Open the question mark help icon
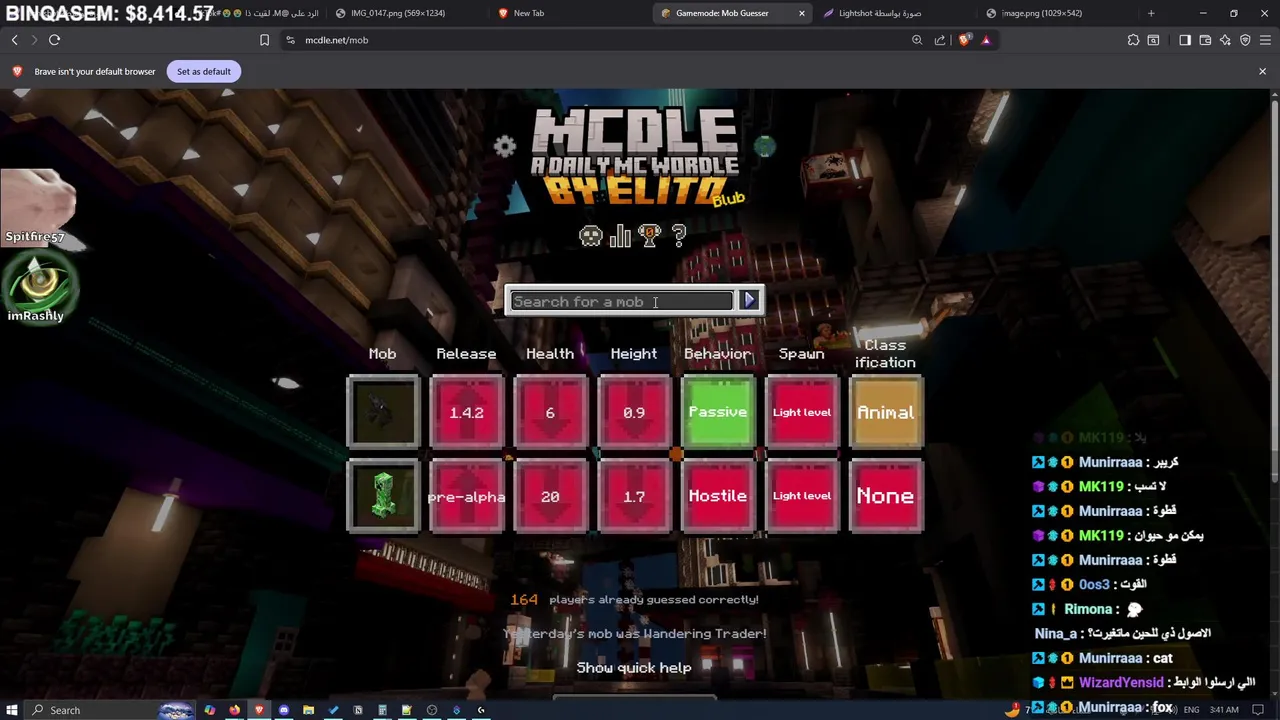1280x720 pixels. (x=679, y=236)
